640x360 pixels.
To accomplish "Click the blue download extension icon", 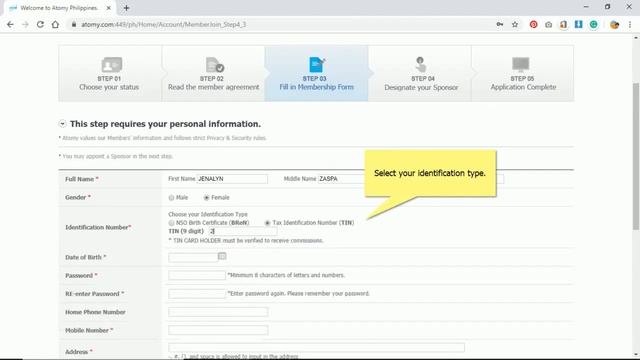I will [578, 24].
